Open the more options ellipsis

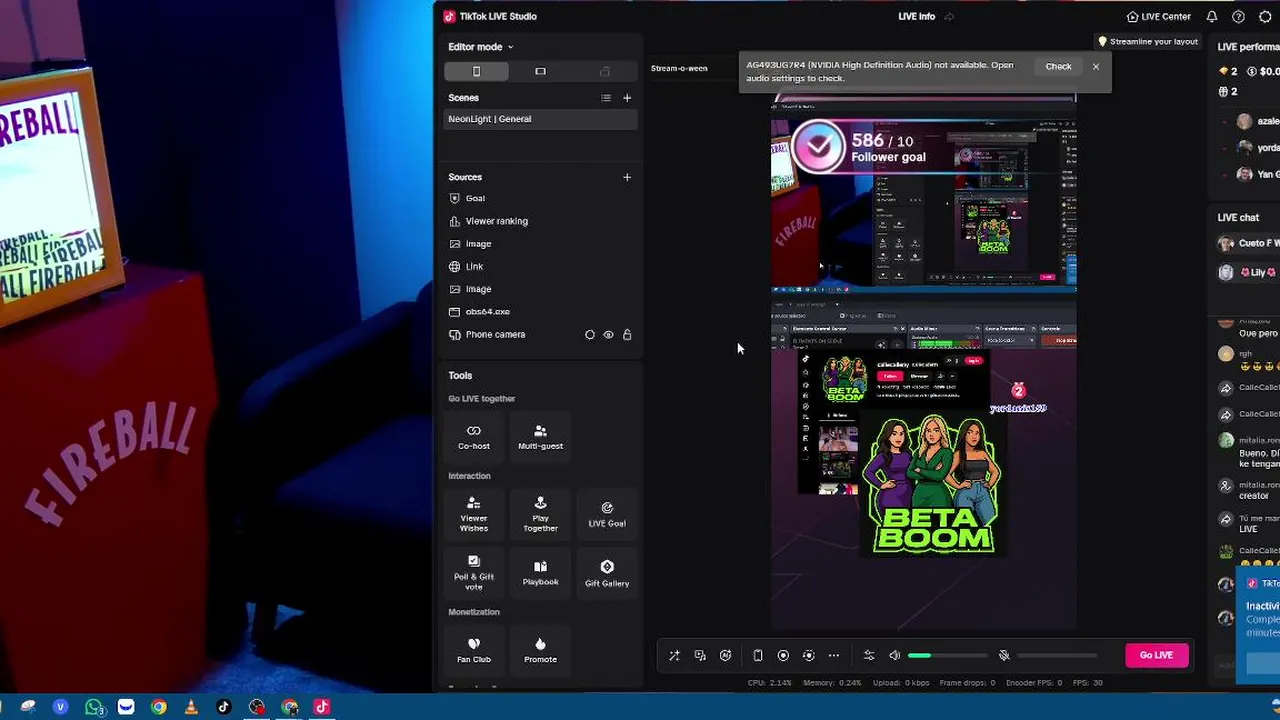point(834,656)
